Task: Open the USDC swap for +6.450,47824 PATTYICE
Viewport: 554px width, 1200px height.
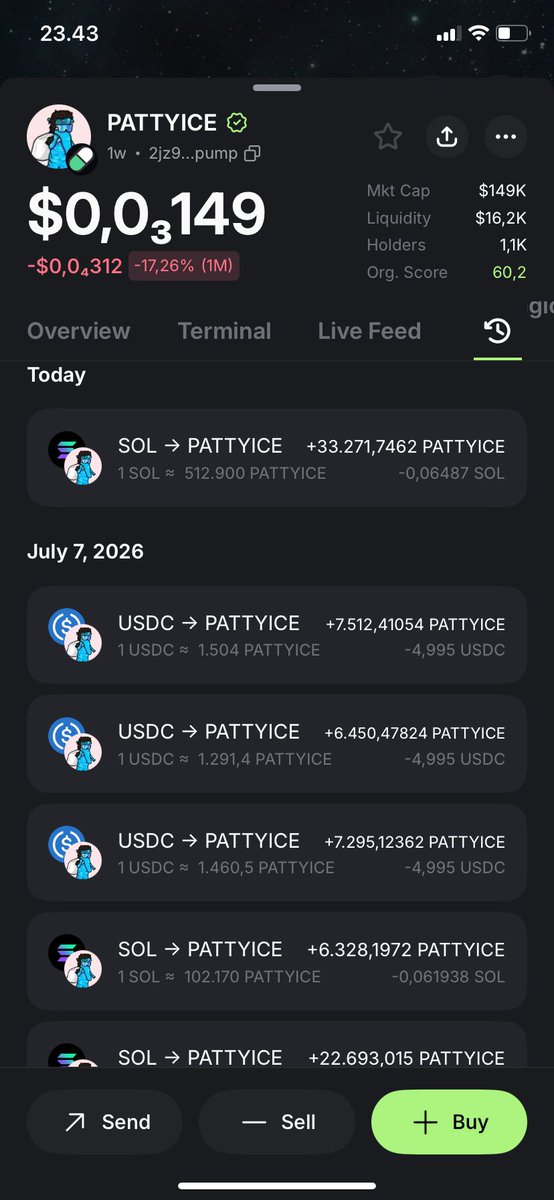Action: click(277, 744)
